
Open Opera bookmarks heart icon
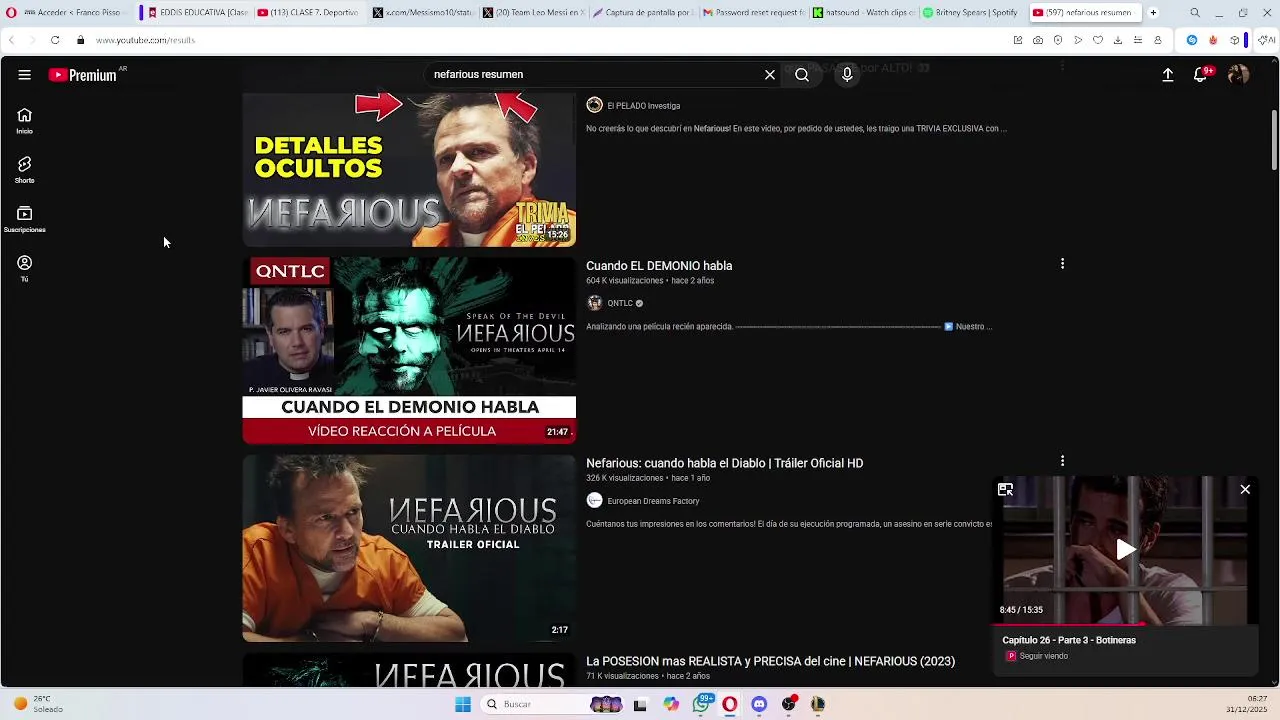[1098, 40]
